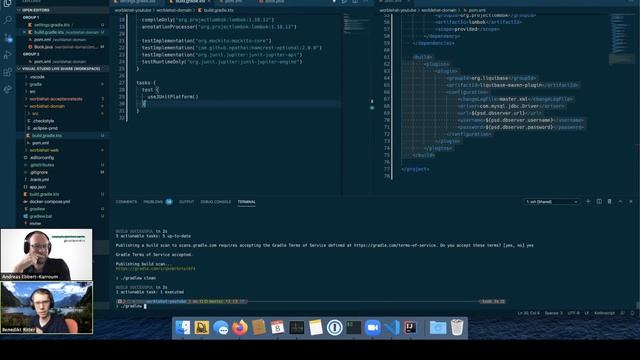Open Book.java in Open Editors
640x360 pixels.
(43, 47)
